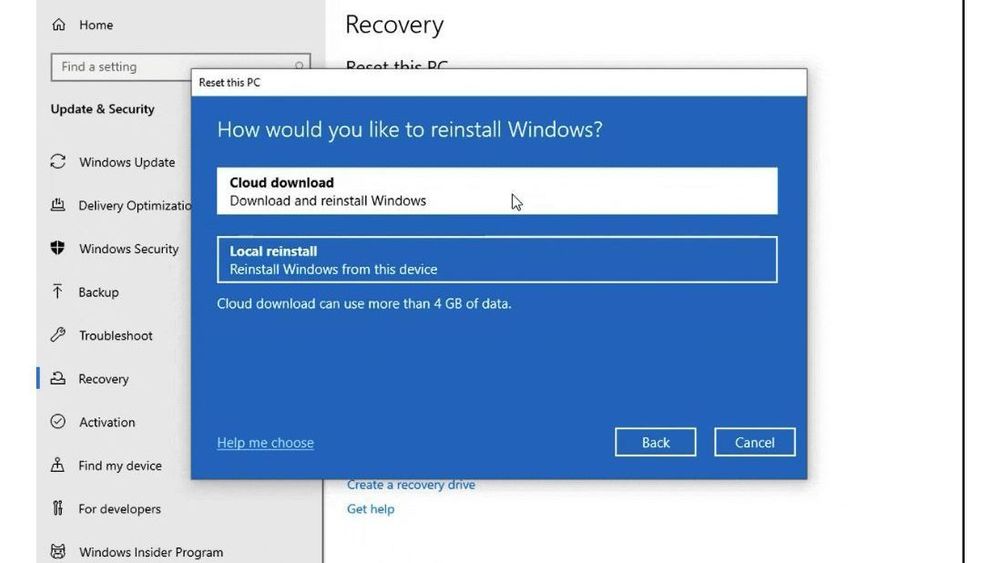Cancel the Reset this PC dialog

point(754,442)
